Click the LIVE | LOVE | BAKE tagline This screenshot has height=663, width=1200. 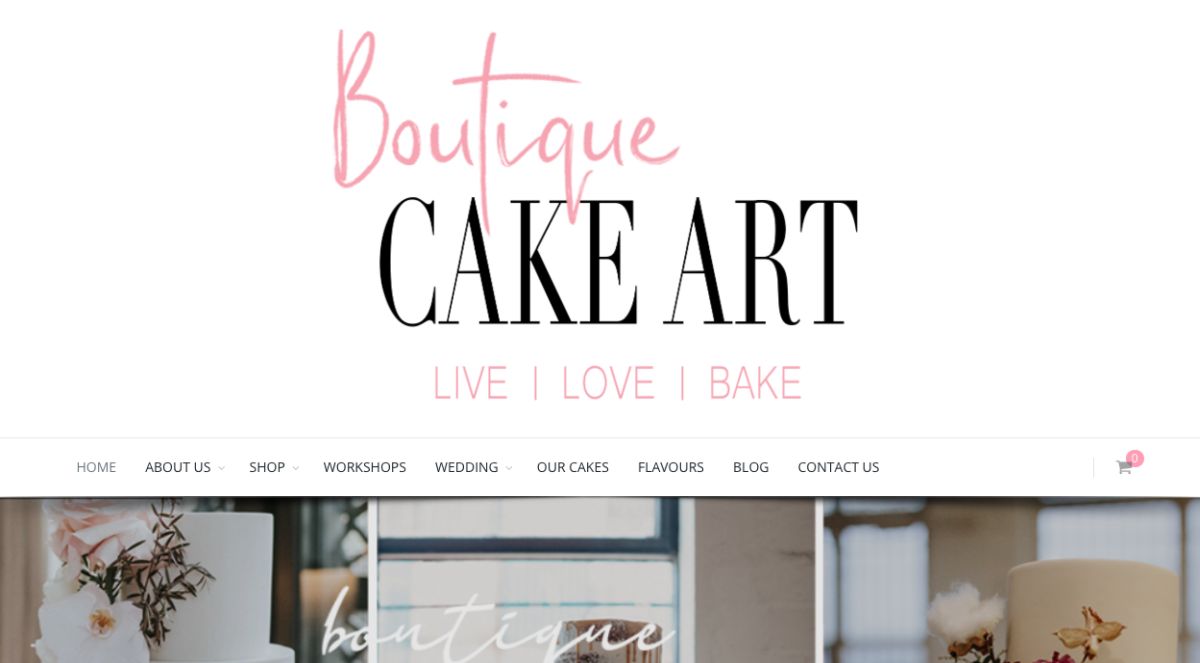coord(617,384)
